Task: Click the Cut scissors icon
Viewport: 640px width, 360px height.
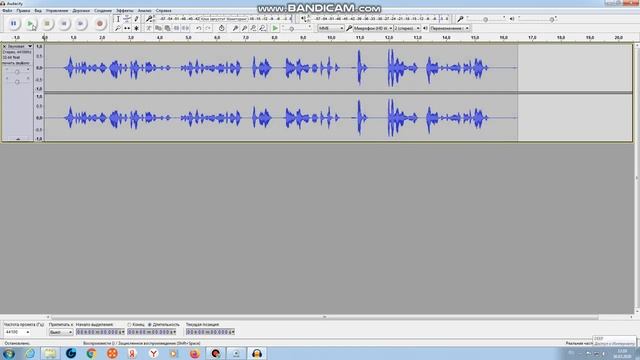Action: click(149, 28)
